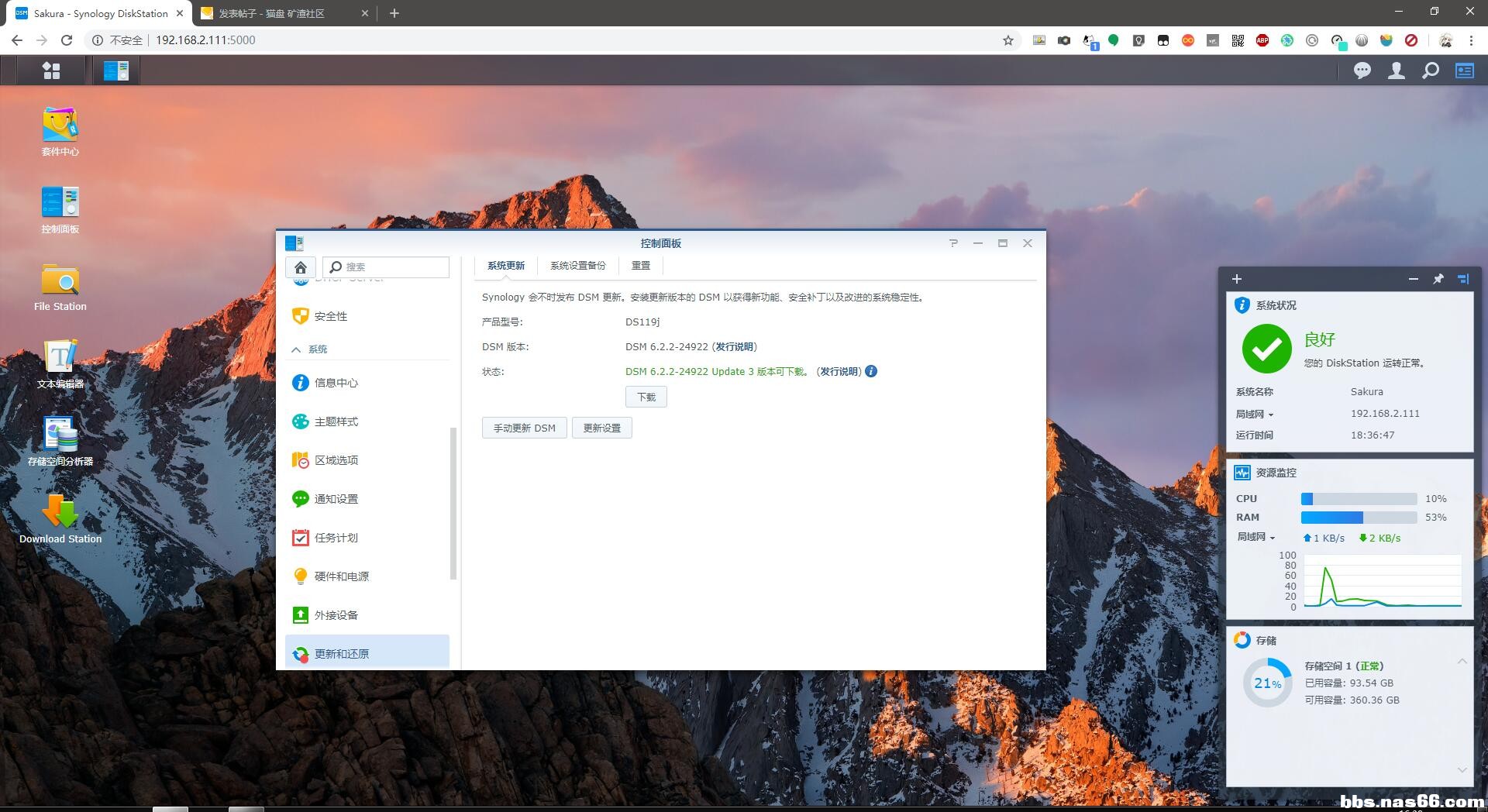Select the Control Panel taskbar app icon
This screenshot has height=812, width=1488.
pos(116,71)
